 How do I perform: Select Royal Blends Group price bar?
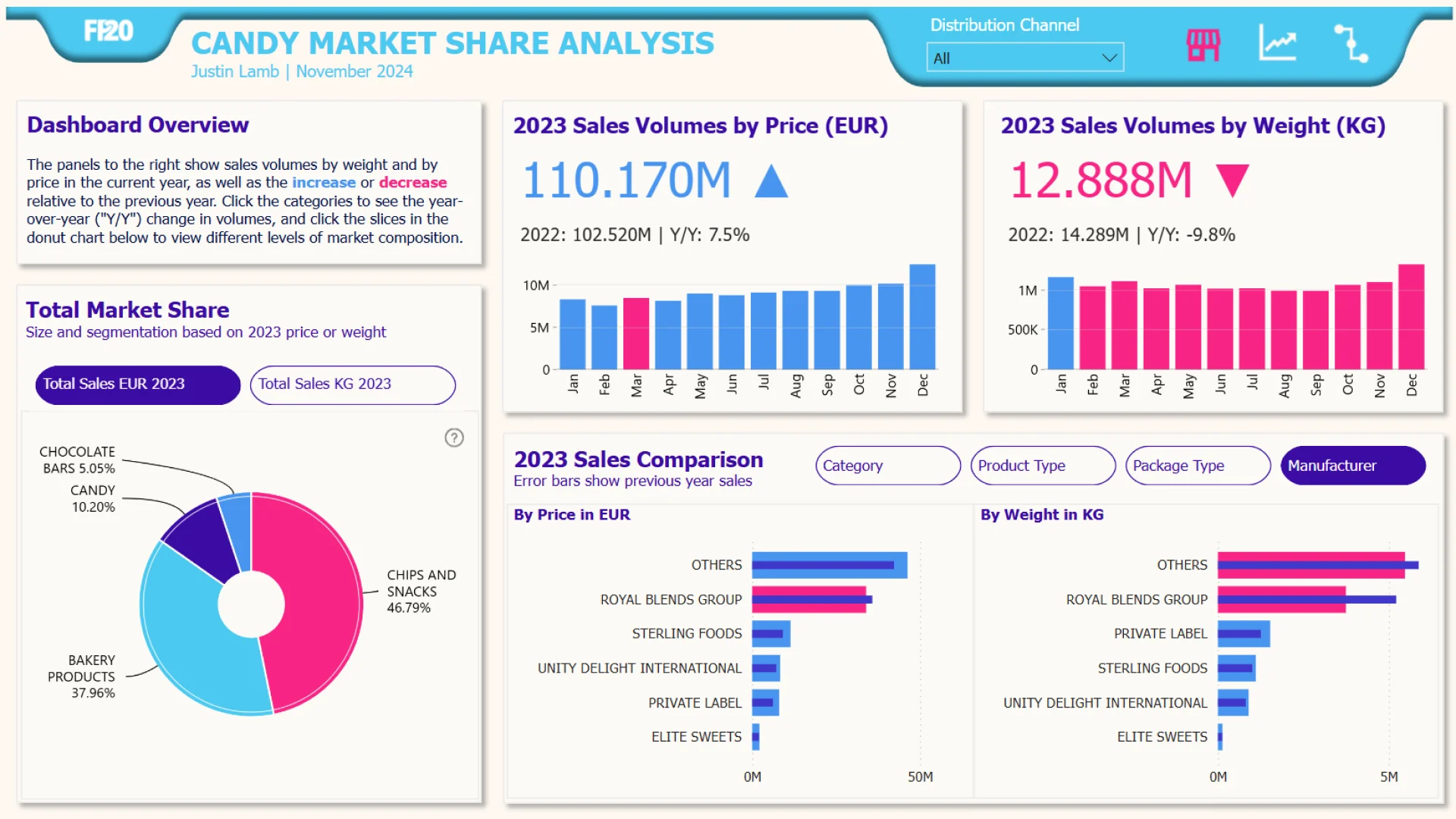click(809, 599)
